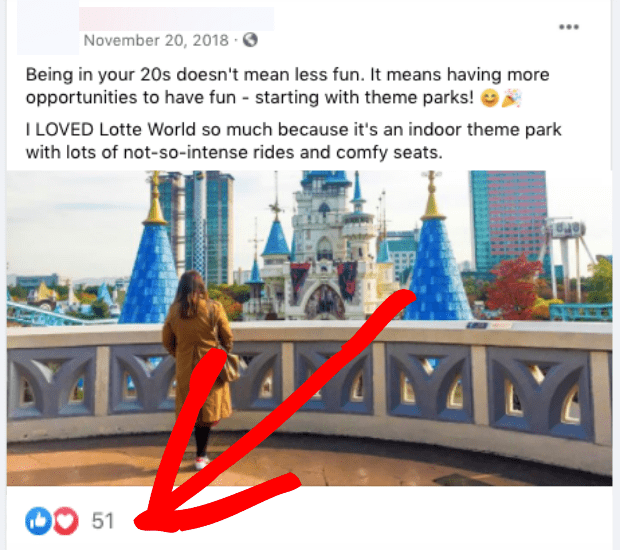The width and height of the screenshot is (620, 550).
Task: Click the 'I LOVED Lotte World' paragraph
Action: pyautogui.click(x=293, y=141)
